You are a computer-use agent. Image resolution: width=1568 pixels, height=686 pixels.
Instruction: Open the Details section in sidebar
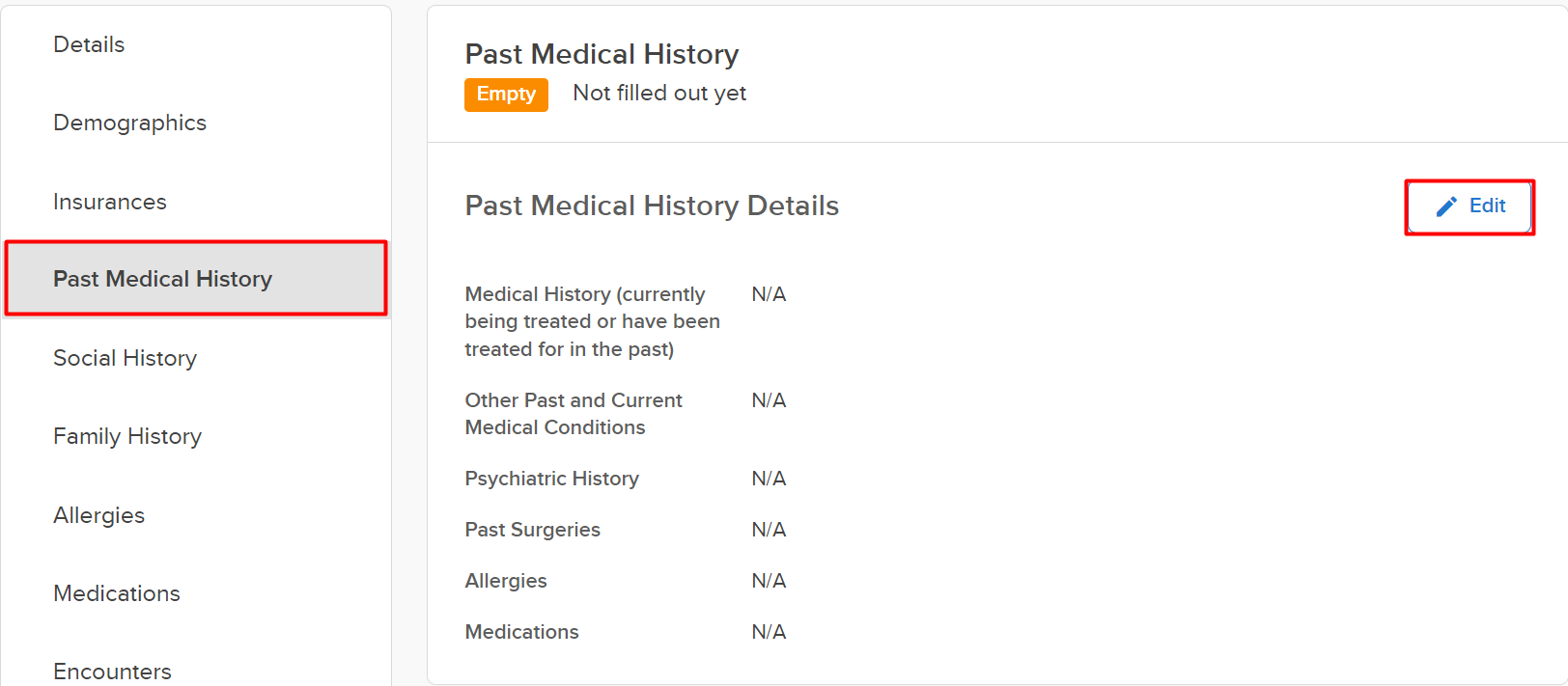click(89, 44)
